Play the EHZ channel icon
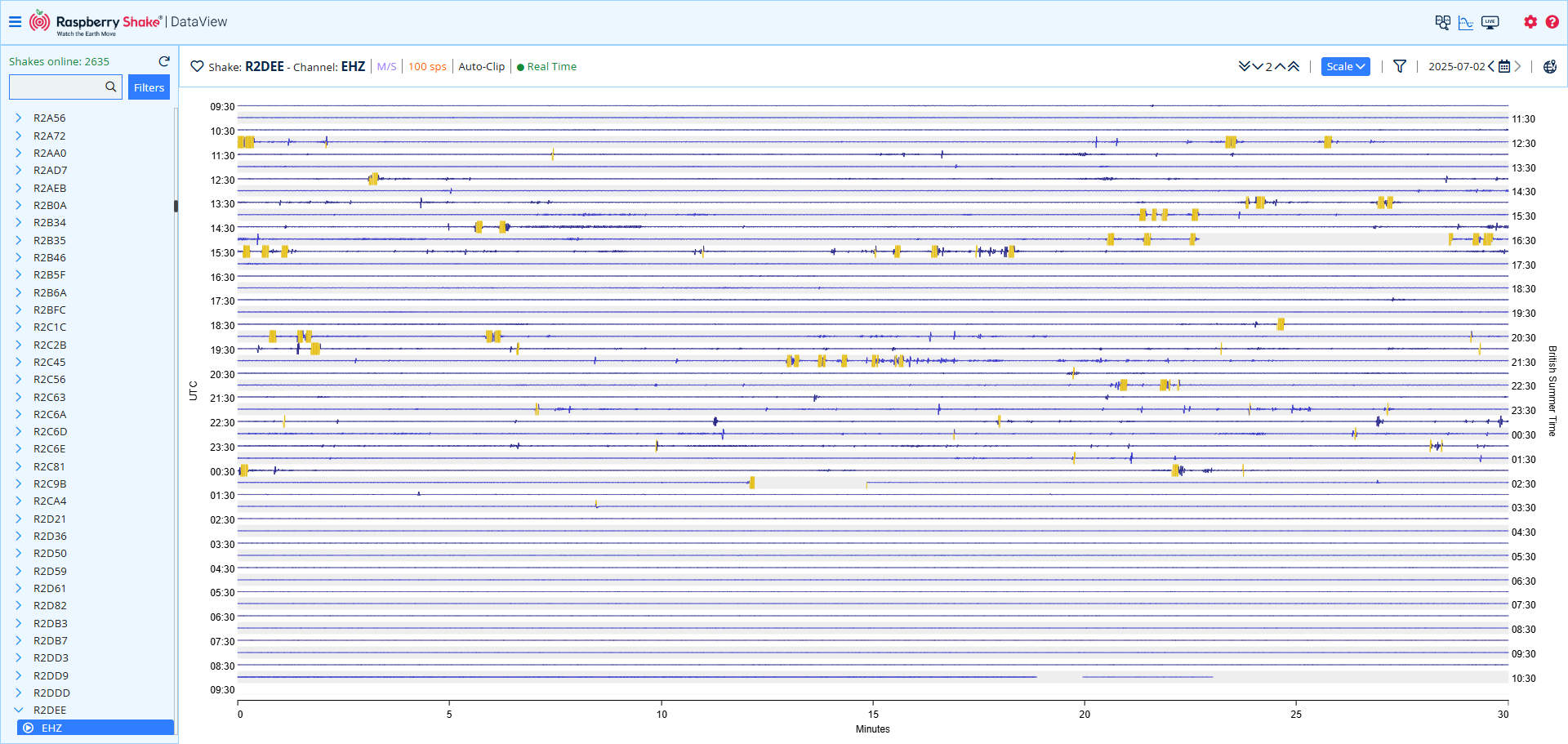Image resolution: width=1568 pixels, height=744 pixels. coord(29,728)
